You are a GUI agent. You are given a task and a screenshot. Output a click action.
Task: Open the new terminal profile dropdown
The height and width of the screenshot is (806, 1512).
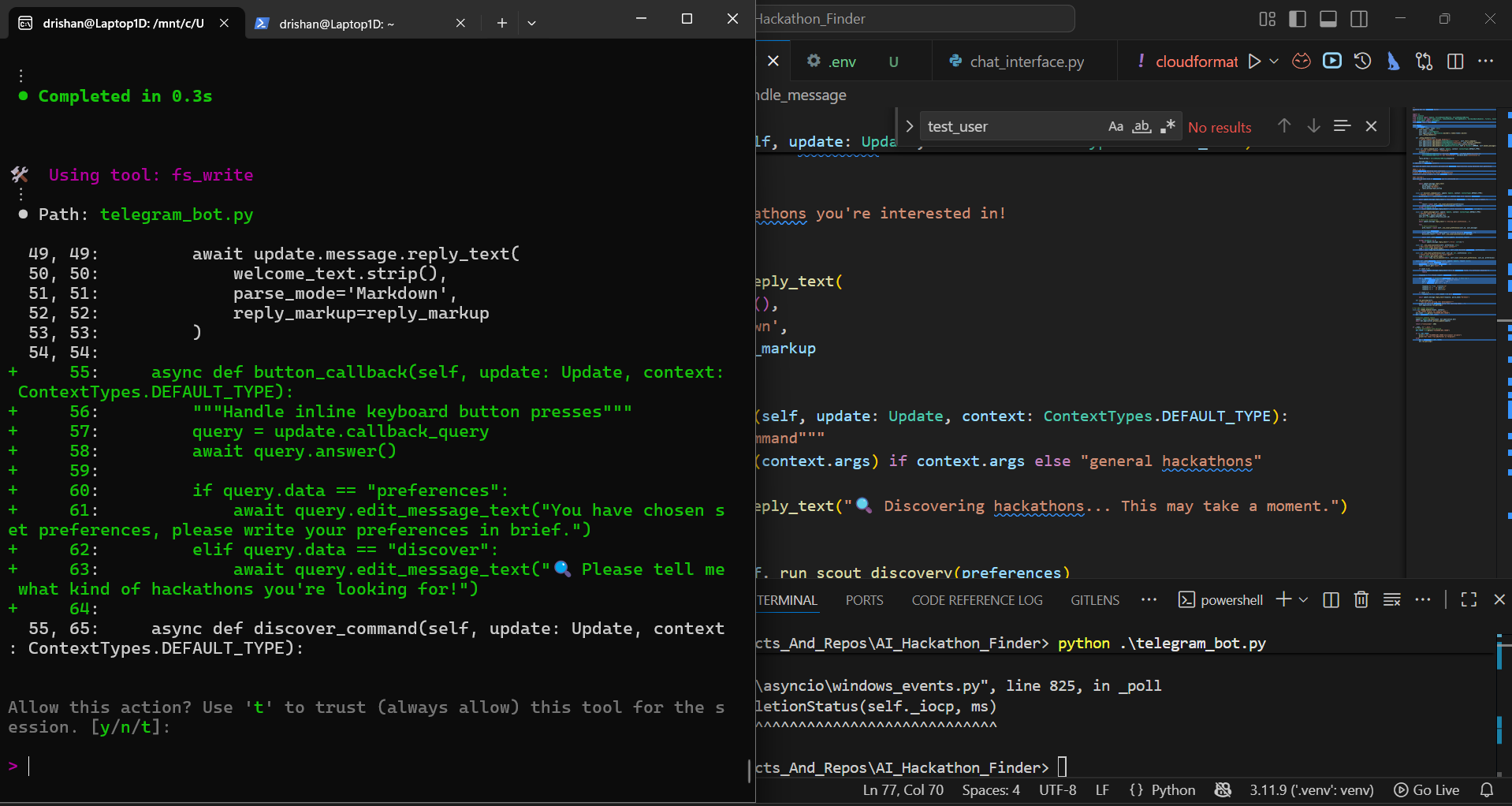point(1304,600)
